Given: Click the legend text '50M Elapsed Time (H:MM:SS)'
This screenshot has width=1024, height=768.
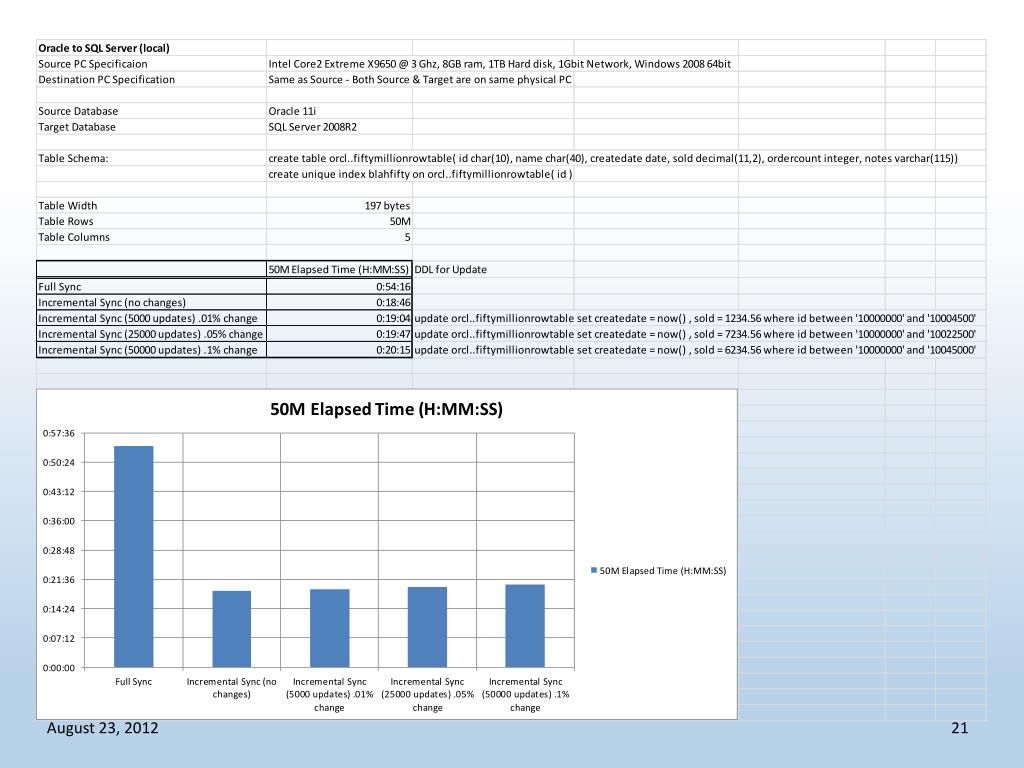Looking at the screenshot, I should [x=663, y=571].
